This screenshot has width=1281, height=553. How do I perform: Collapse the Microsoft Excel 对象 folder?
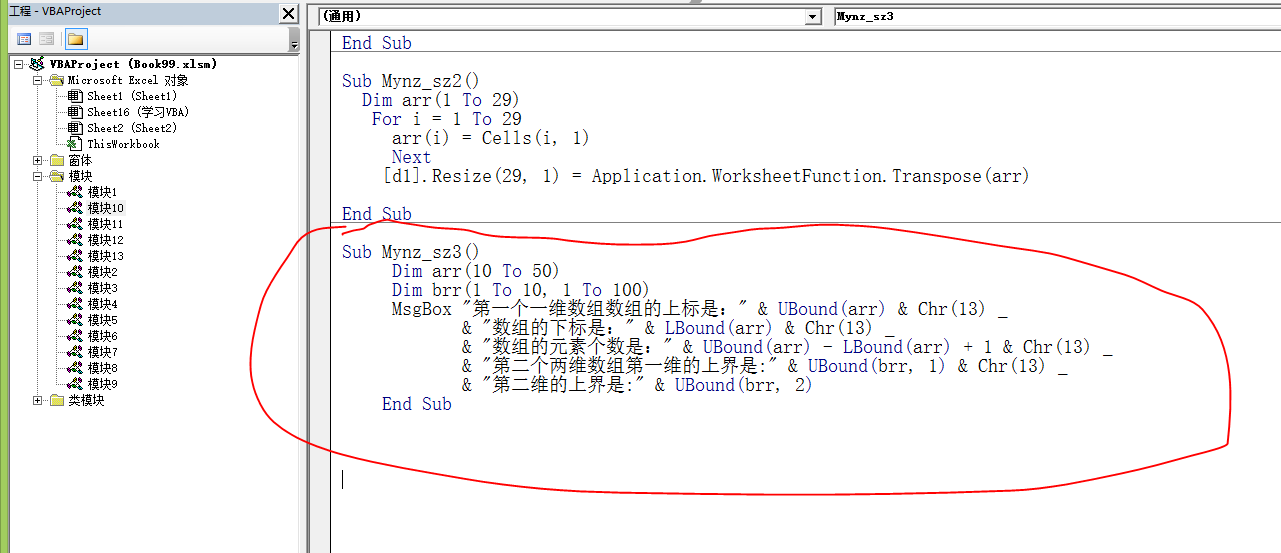click(x=38, y=80)
